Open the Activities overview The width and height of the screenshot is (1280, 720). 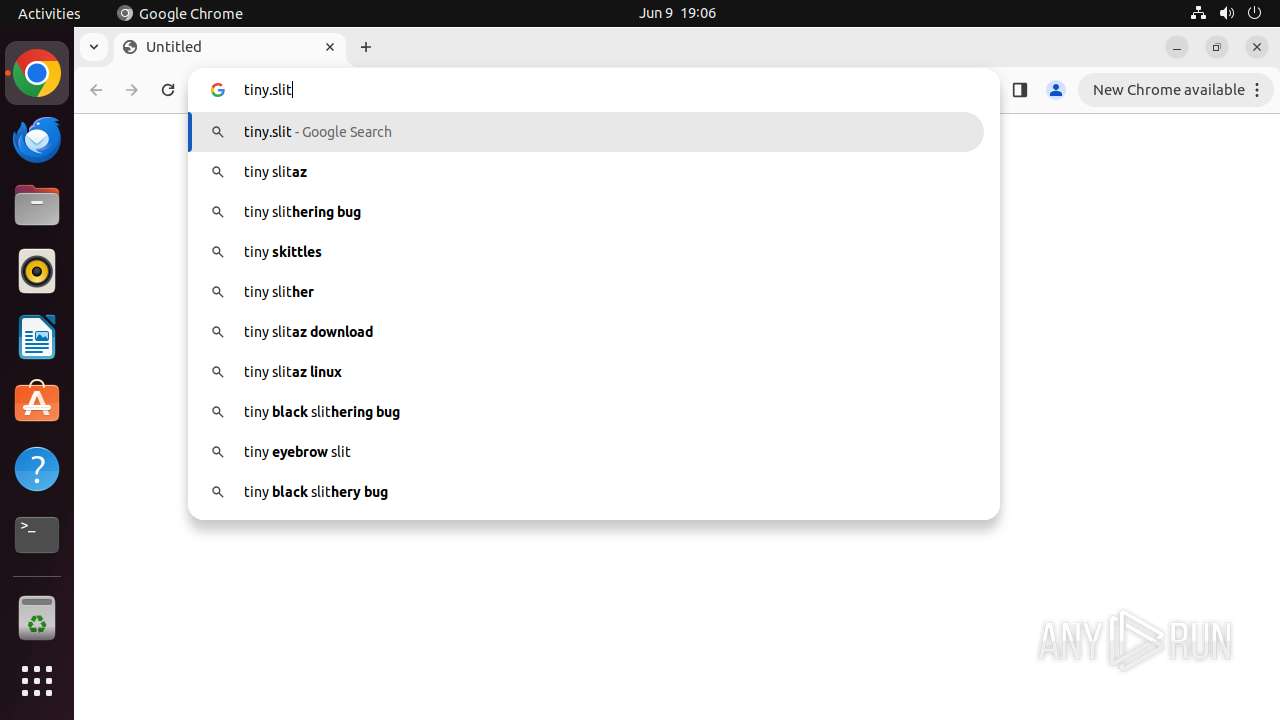click(x=49, y=13)
